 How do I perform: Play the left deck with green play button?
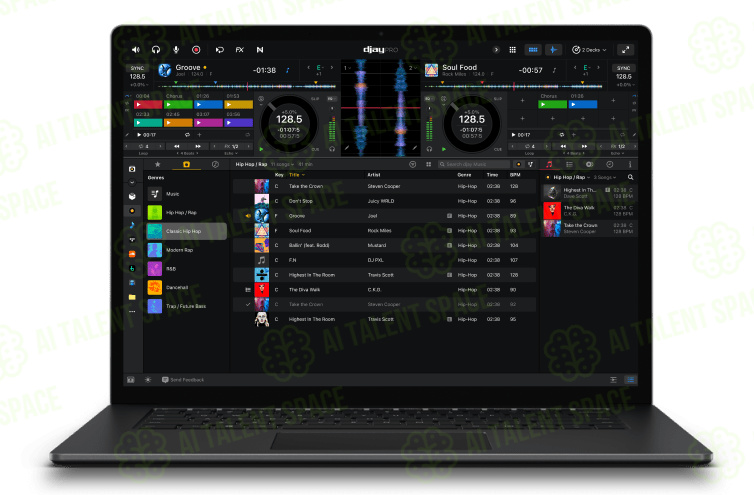261,149
